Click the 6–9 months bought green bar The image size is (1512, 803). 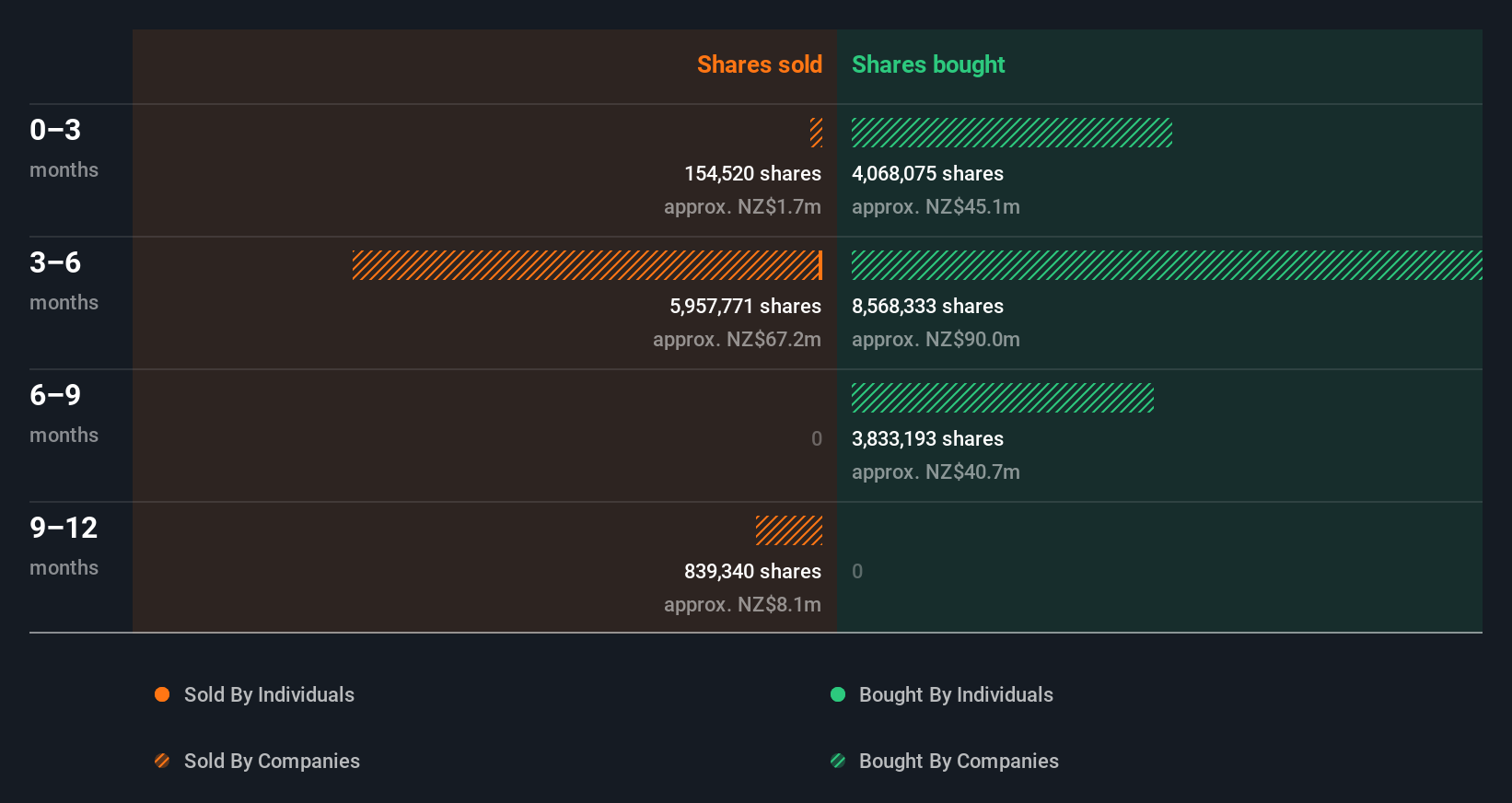pyautogui.click(x=1002, y=398)
